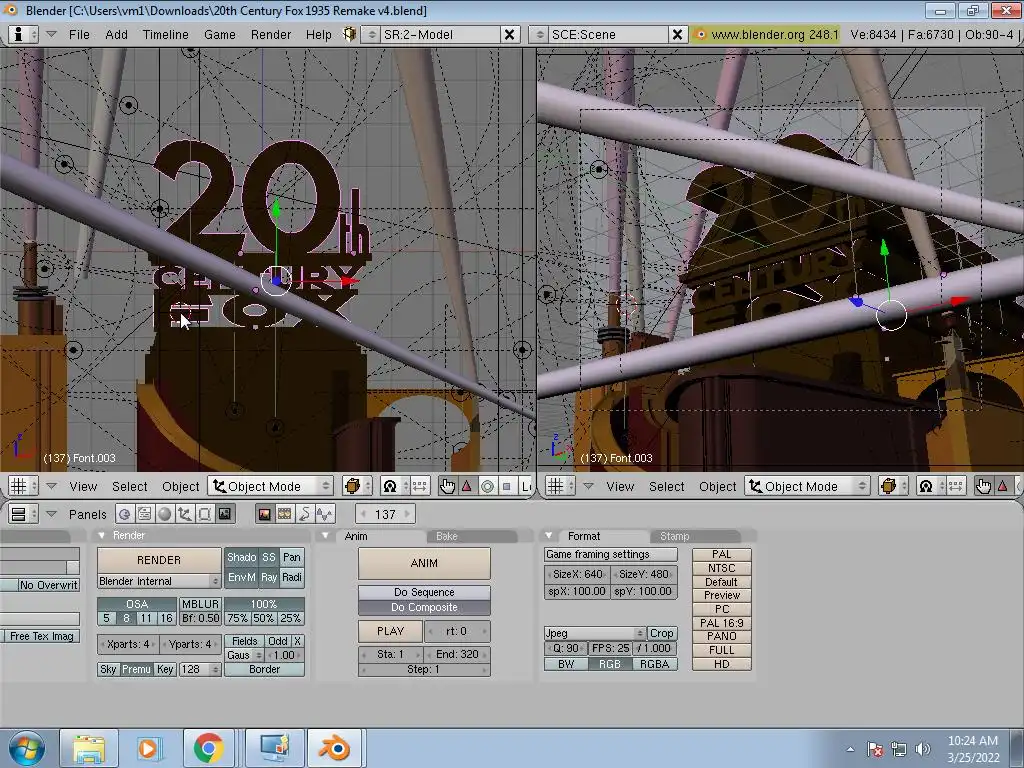Screen dimensions: 1024x768
Task: Open Anim/playback buttons sub-context icon
Action: [x=305, y=514]
